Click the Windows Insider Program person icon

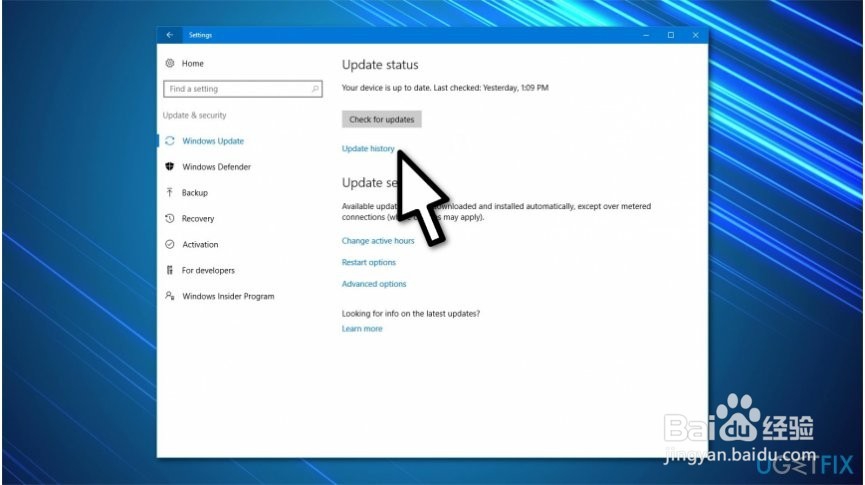coord(170,296)
